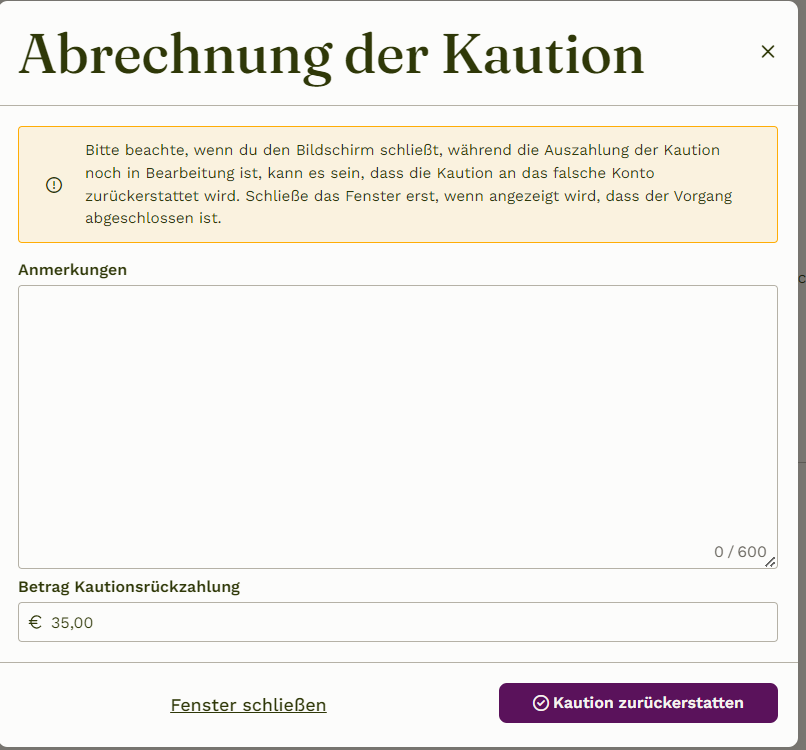Click Kaution zurückerstatten button

[638, 703]
